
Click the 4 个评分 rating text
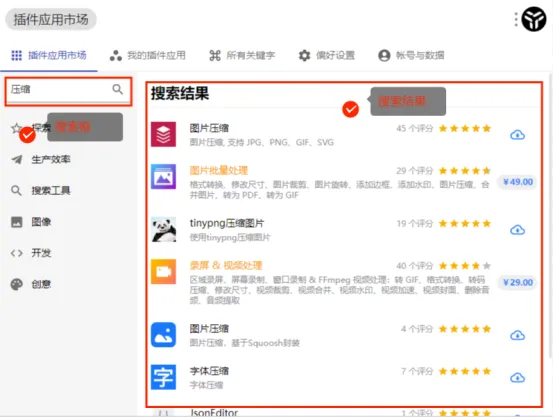click(417, 329)
